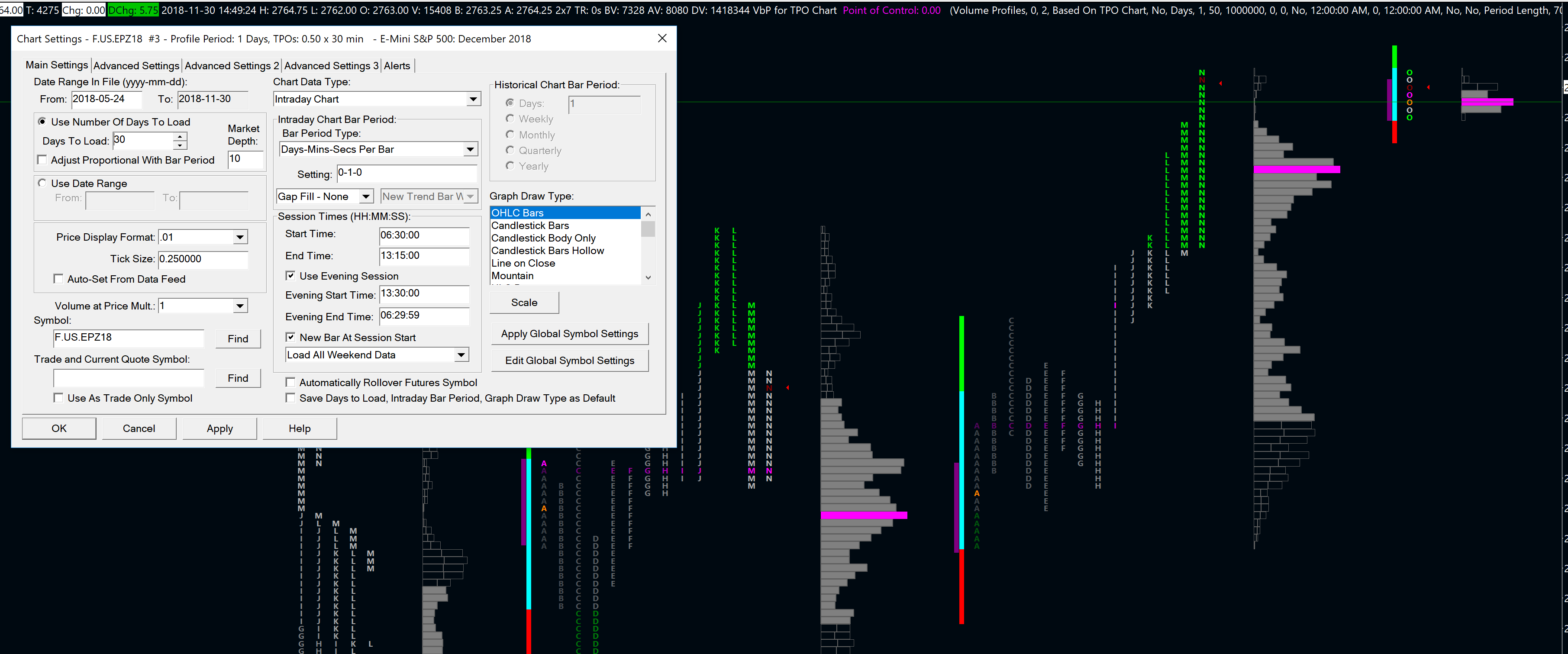The width and height of the screenshot is (1568, 654).
Task: Check Save Days to Load as Default
Action: (x=290, y=398)
